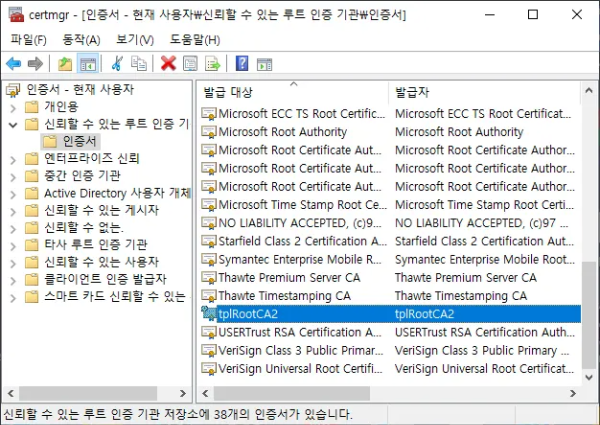Click the list vertical scrollbar down arrow
Image resolution: width=600 pixels, height=425 pixels.
point(589,377)
